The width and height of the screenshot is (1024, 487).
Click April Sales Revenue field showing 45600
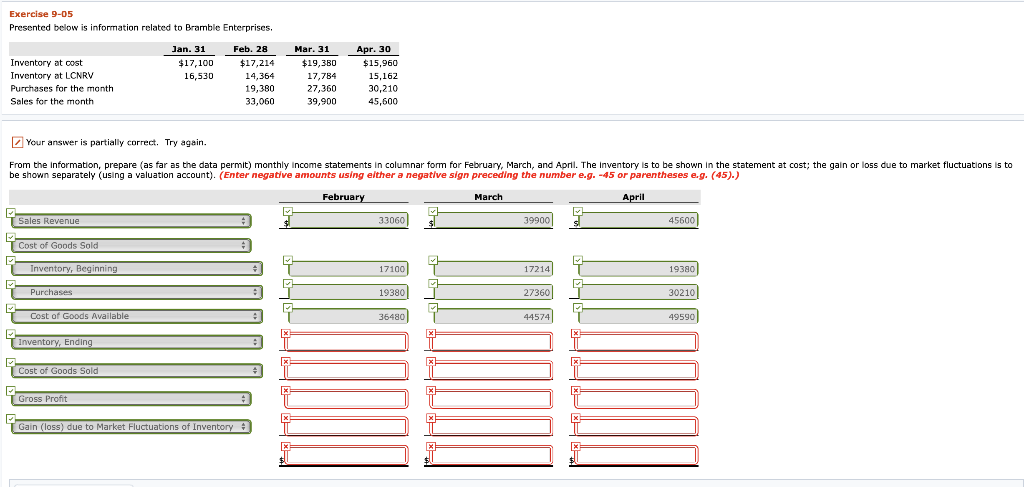pos(639,221)
